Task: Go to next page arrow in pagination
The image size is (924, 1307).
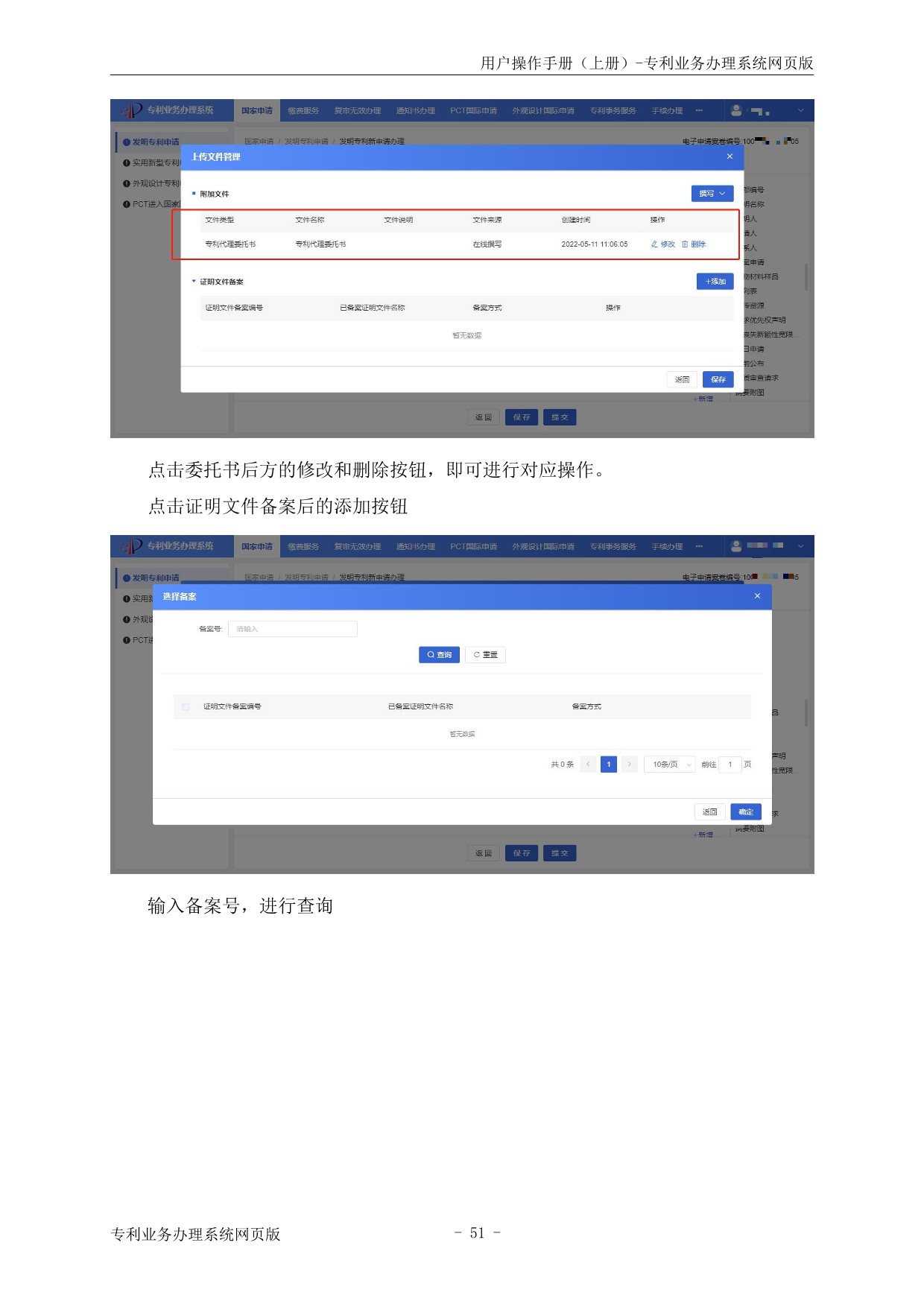Action: click(x=630, y=765)
